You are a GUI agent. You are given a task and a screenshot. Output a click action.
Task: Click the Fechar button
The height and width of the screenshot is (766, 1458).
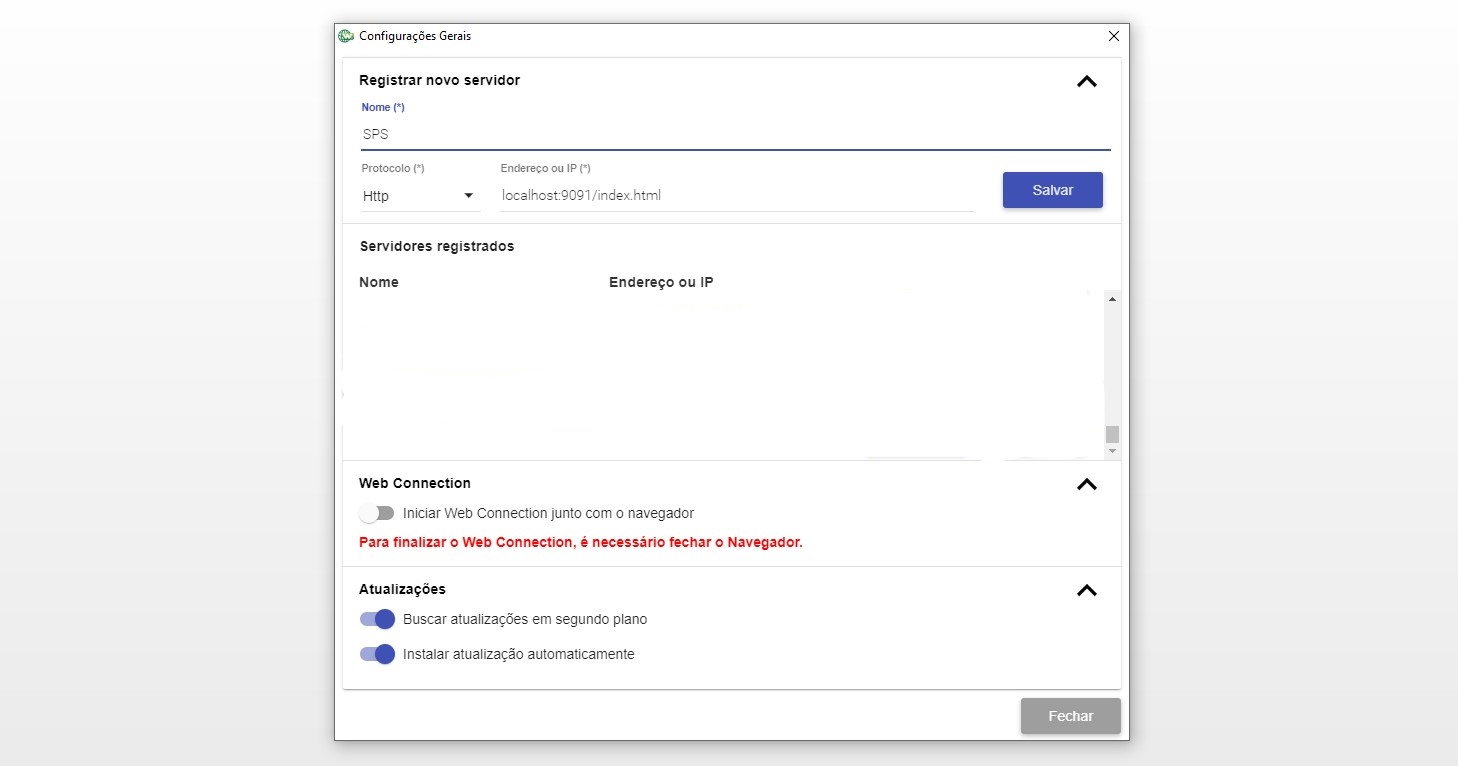tap(1071, 716)
